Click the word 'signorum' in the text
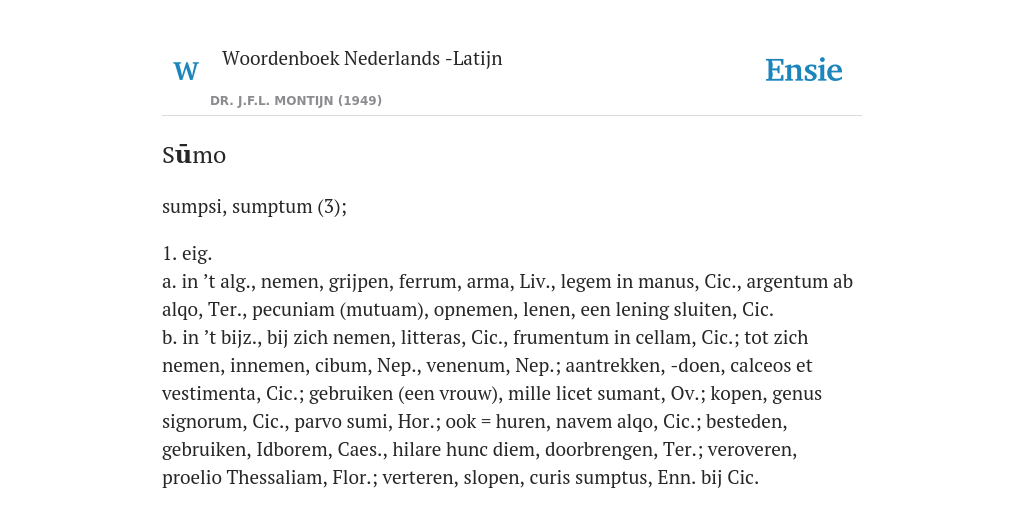1024x512 pixels. [x=204, y=422]
